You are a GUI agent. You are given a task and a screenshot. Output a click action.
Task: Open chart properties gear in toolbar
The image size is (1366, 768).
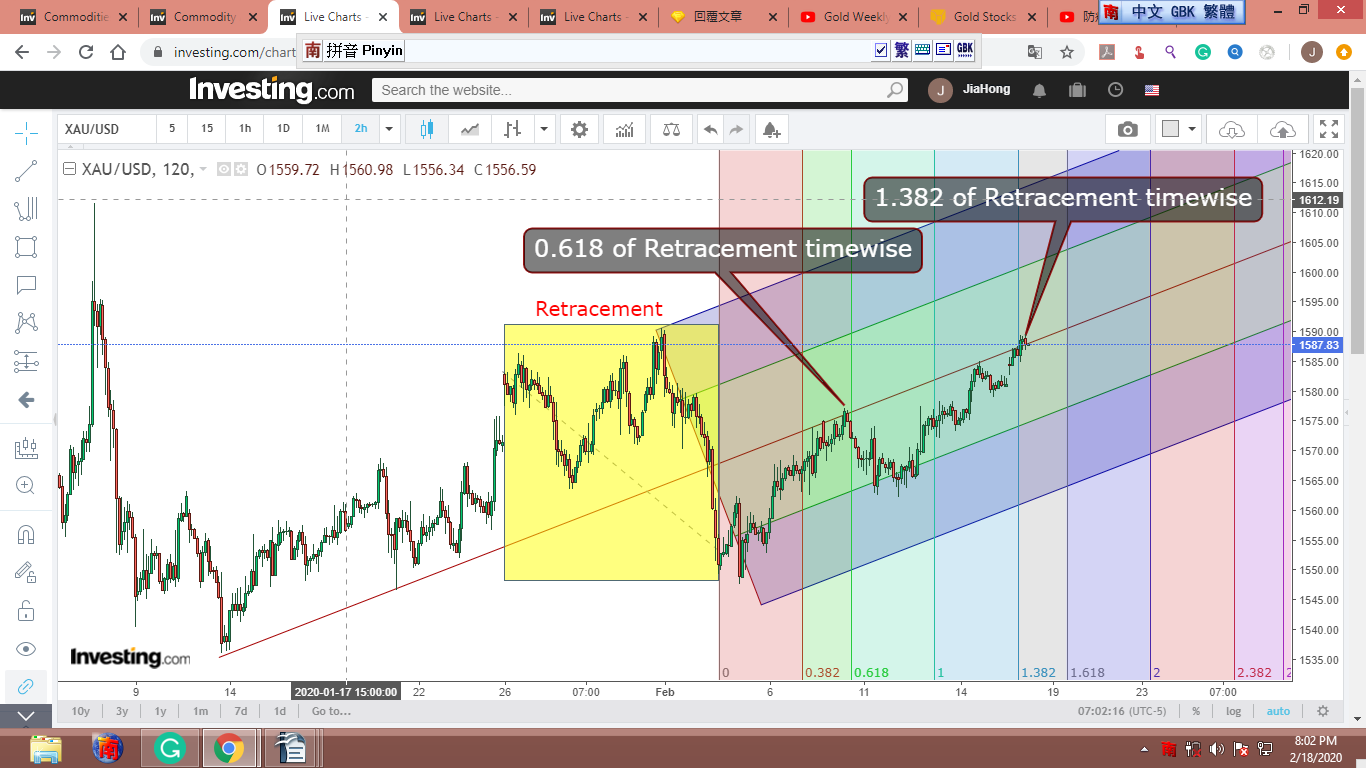(579, 129)
